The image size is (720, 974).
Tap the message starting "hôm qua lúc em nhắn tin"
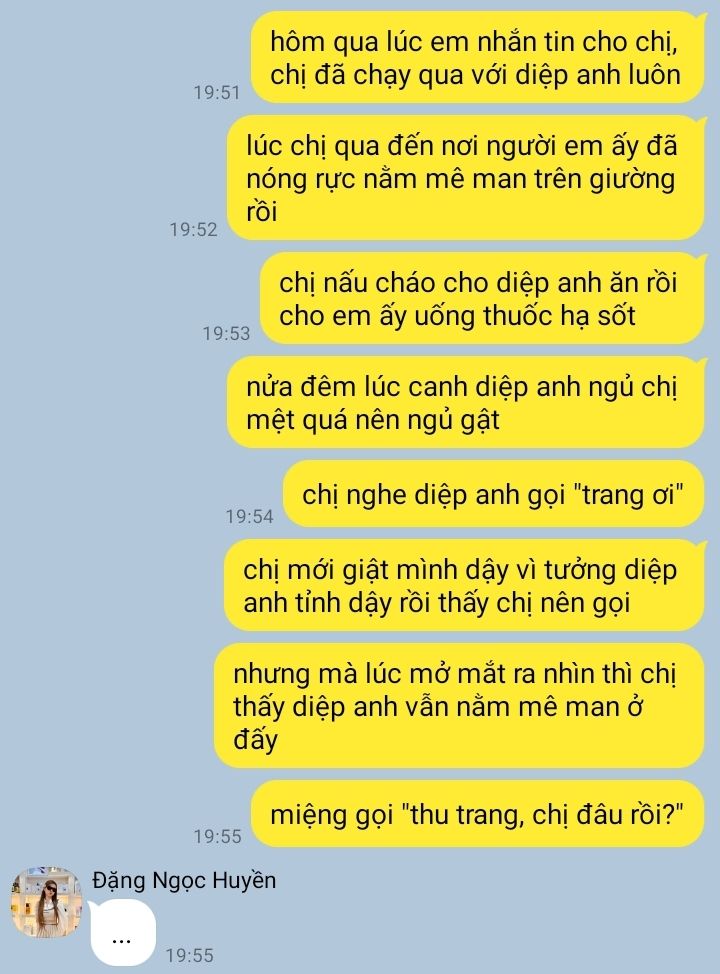pos(477,57)
